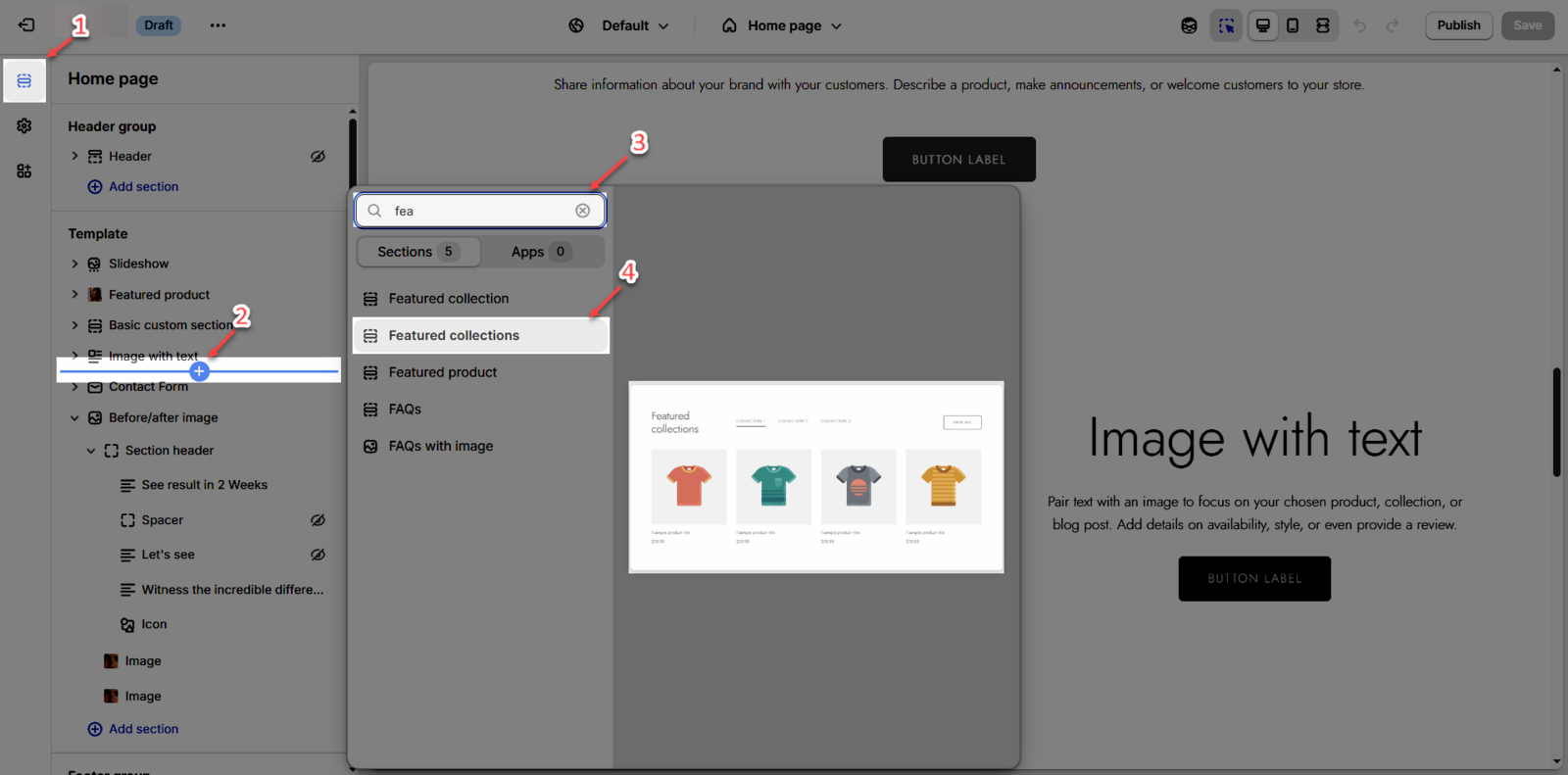Clear the search field text
Screen dimensions: 1568x775
tap(583, 211)
